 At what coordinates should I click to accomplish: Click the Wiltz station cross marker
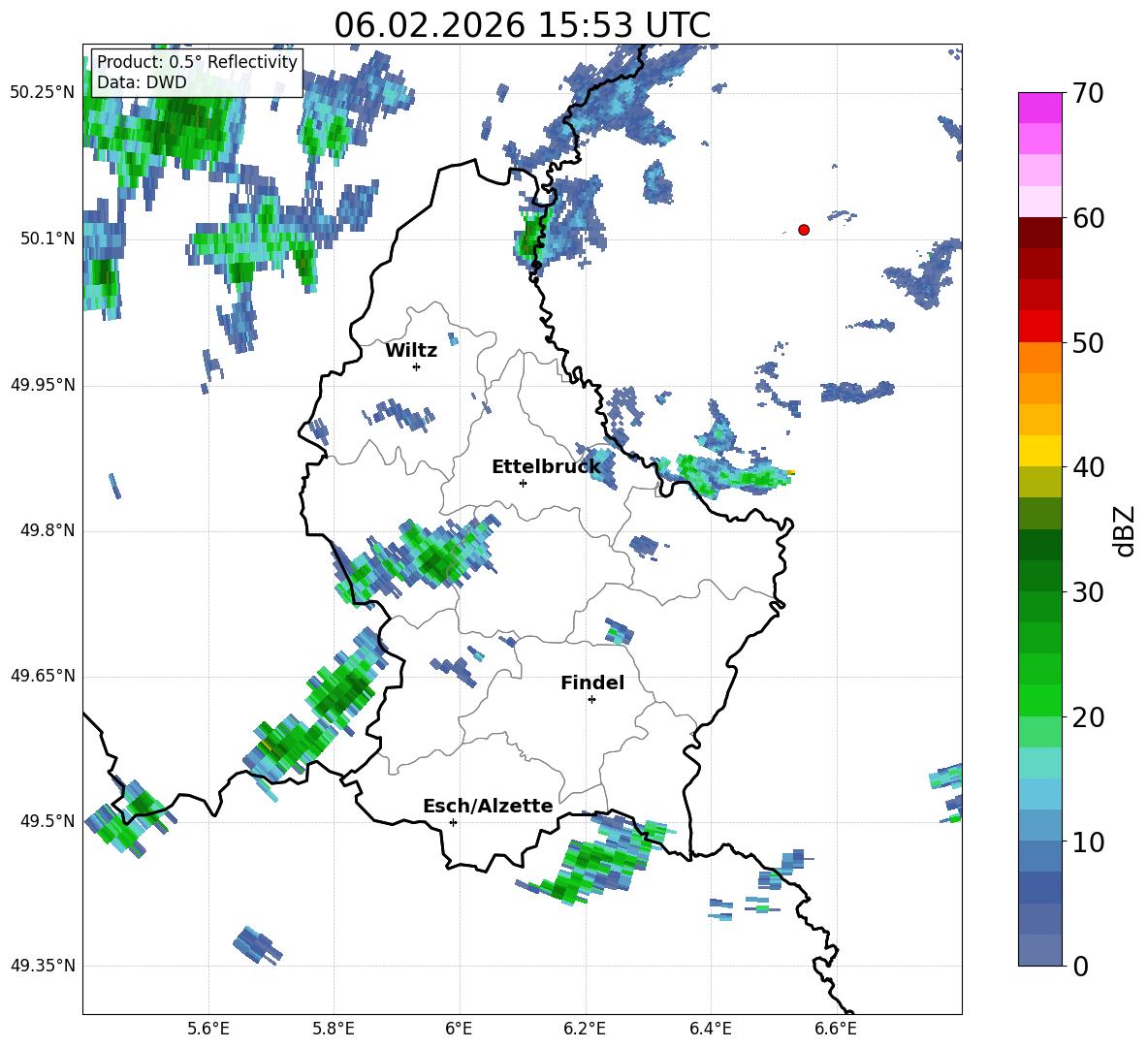417,366
